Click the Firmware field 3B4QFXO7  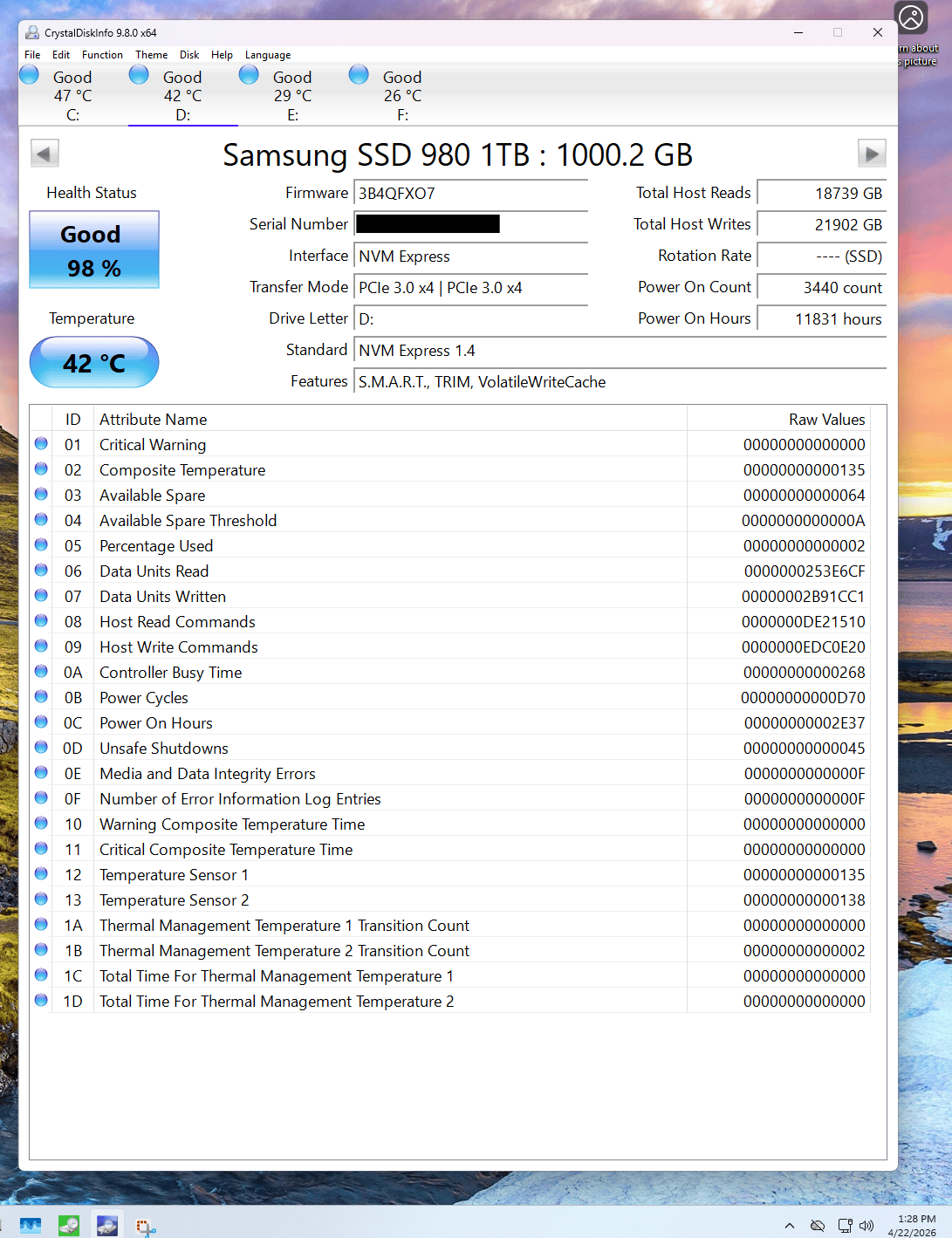[x=470, y=194]
